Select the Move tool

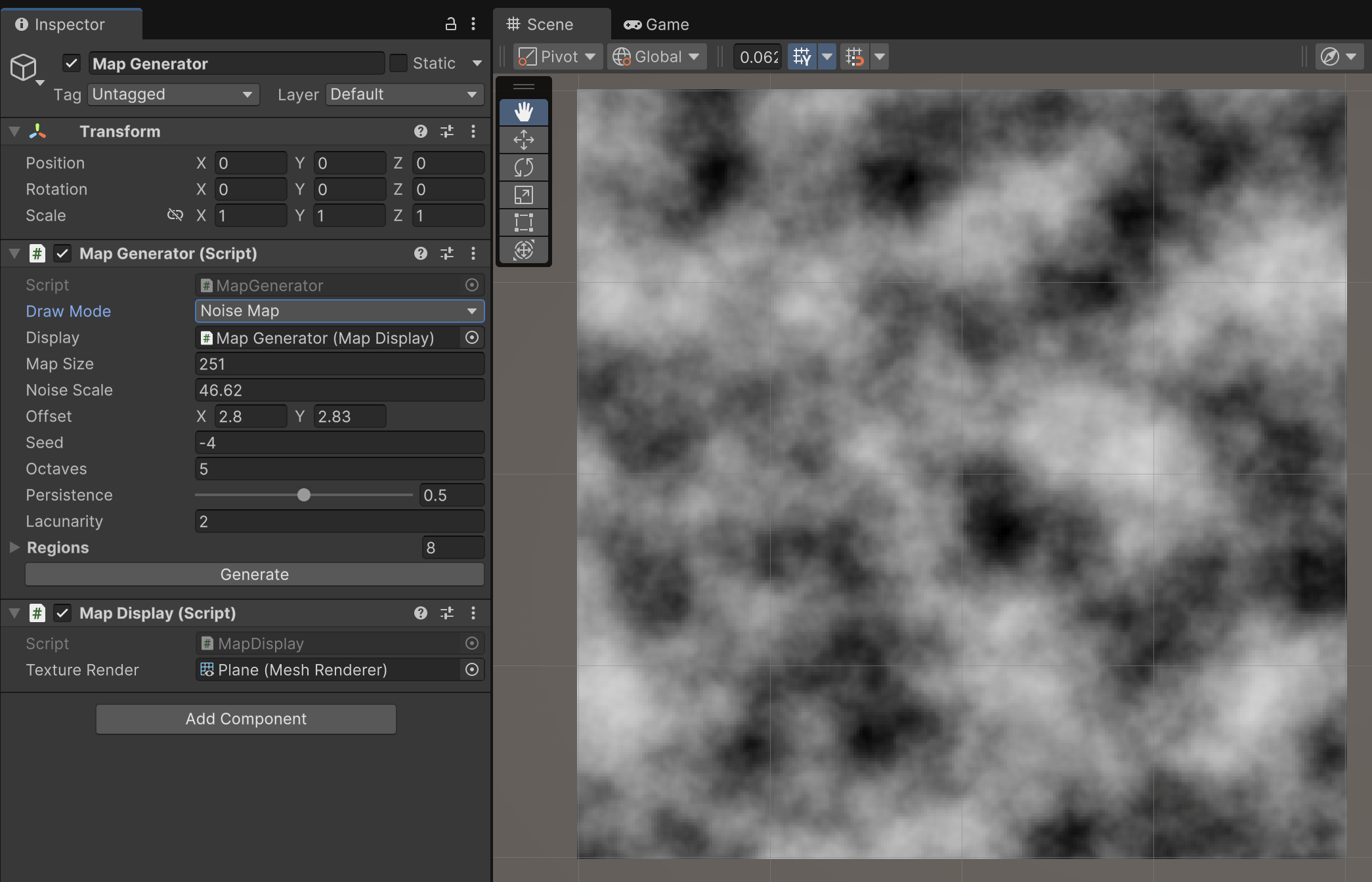tap(523, 140)
